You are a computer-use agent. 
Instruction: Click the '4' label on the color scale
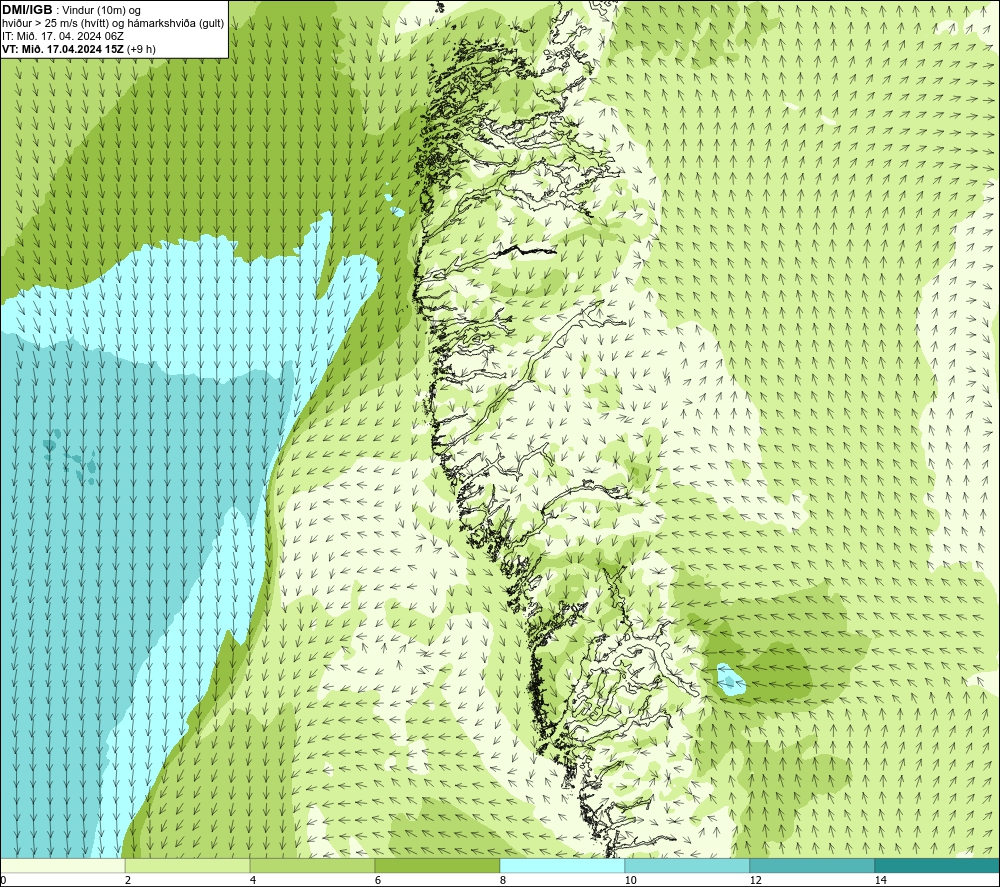(253, 880)
